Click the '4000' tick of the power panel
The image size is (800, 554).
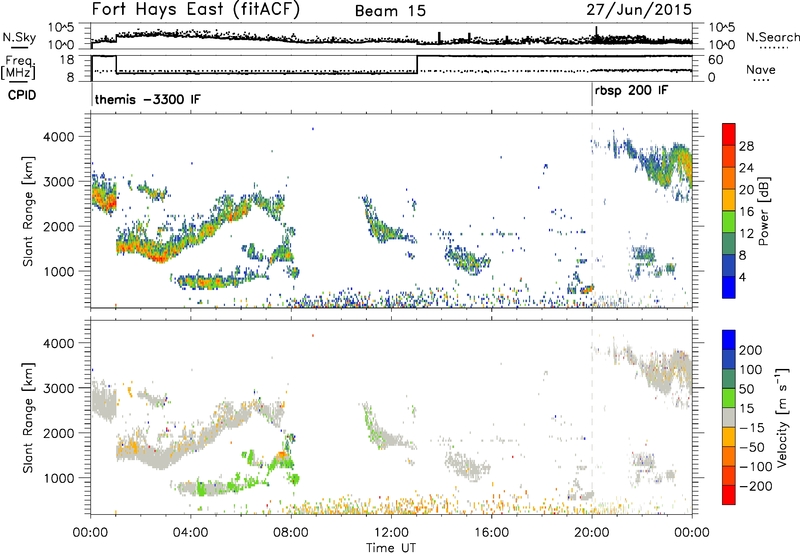coord(59,137)
